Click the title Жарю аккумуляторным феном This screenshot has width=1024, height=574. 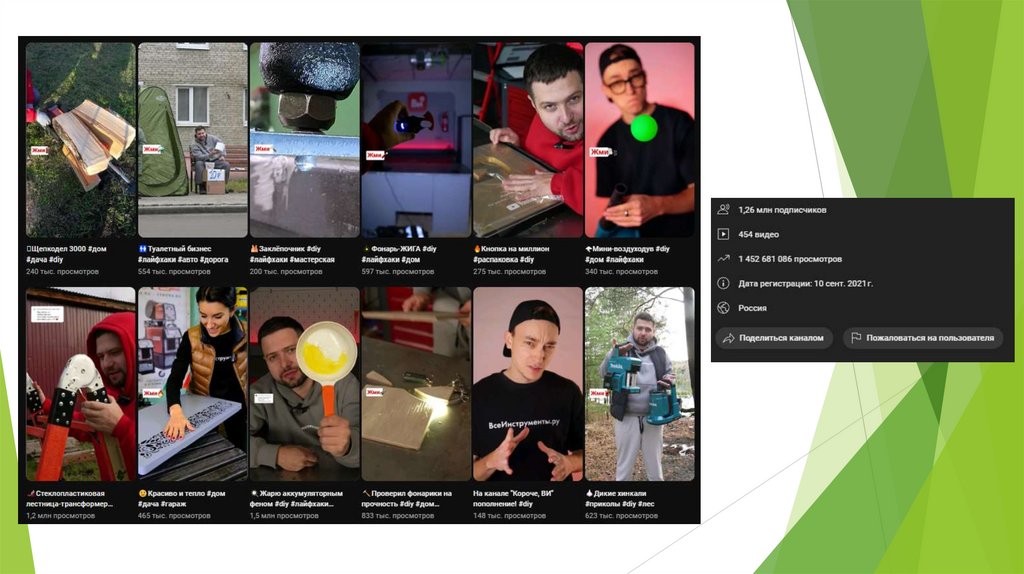pos(296,498)
